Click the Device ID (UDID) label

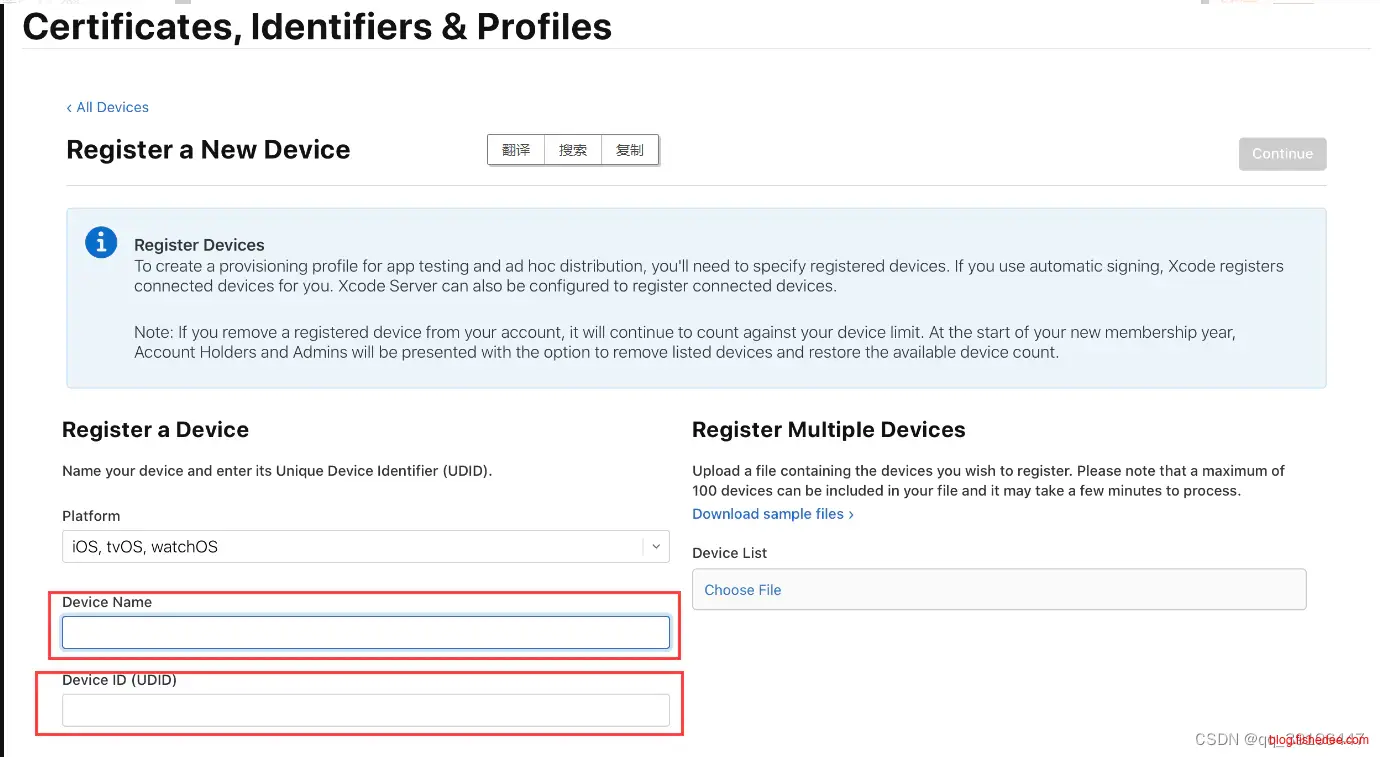[119, 680]
